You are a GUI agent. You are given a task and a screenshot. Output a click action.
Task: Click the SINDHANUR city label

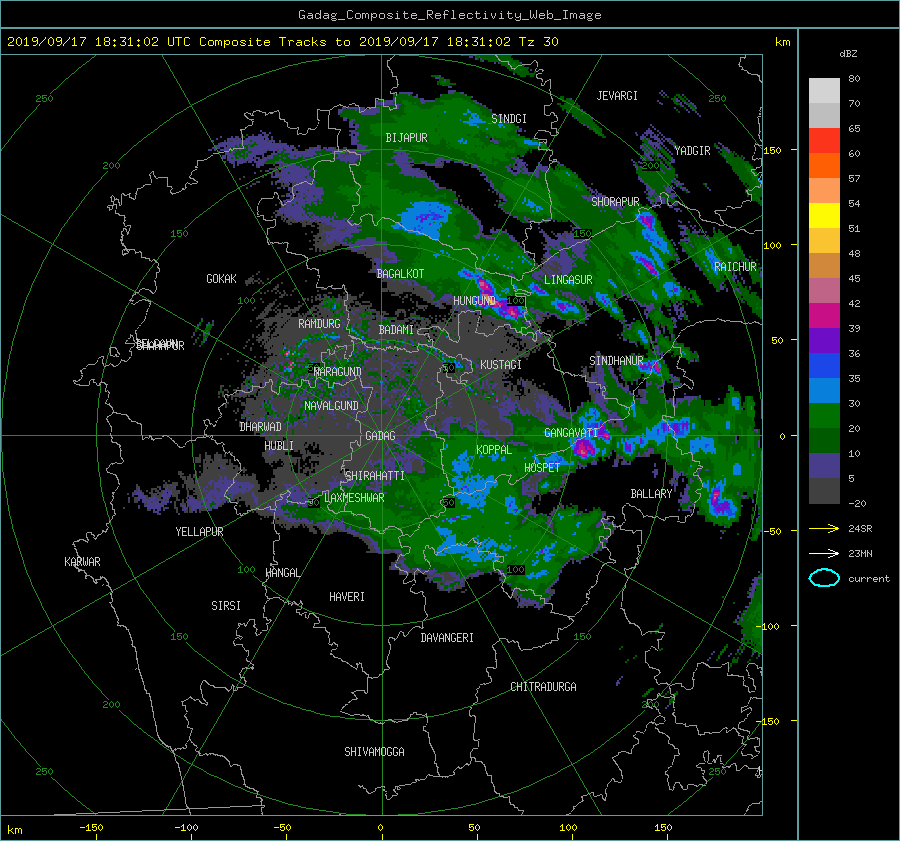pos(616,361)
